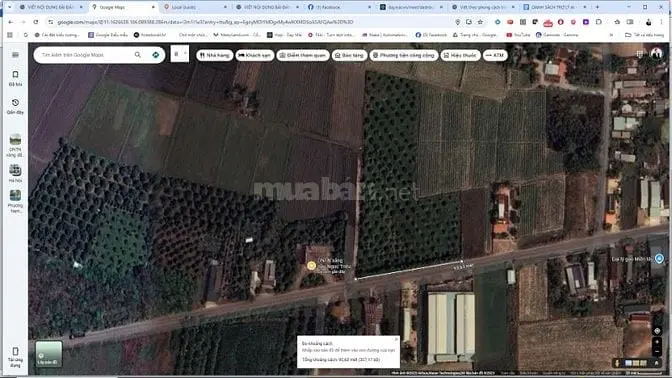Close the measure distance box
672x378 pixels.
click(x=396, y=339)
